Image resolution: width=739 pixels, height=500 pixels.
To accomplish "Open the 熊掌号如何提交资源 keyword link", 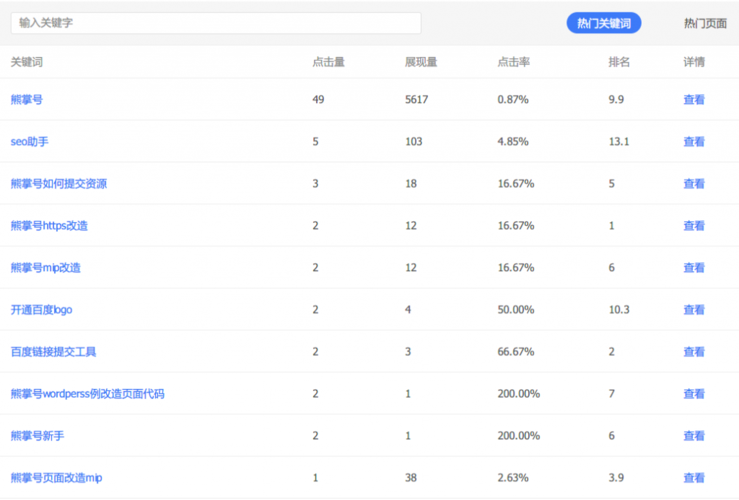I will click(x=59, y=183).
